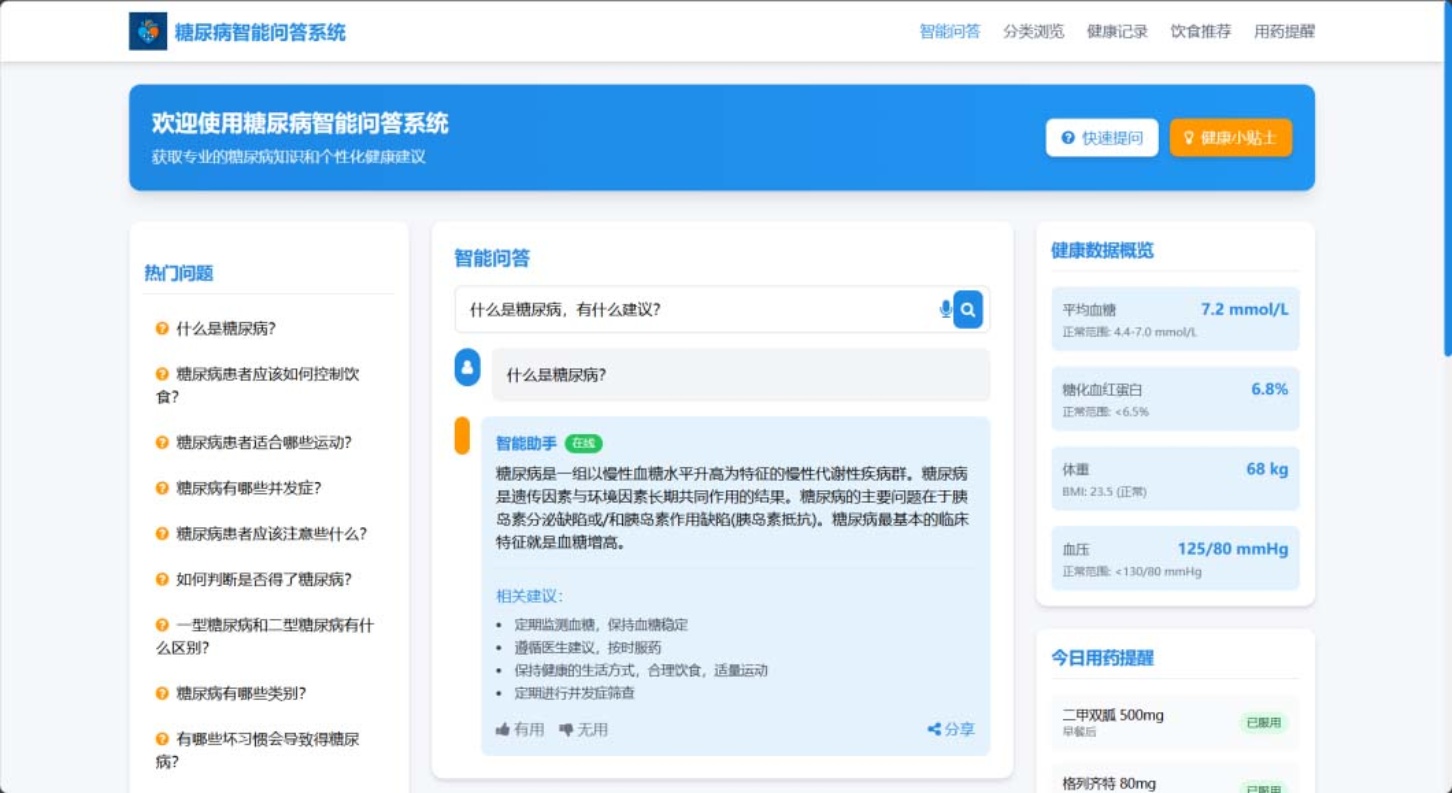
Task: Click the thumbs-up 有用 icon
Action: [503, 730]
